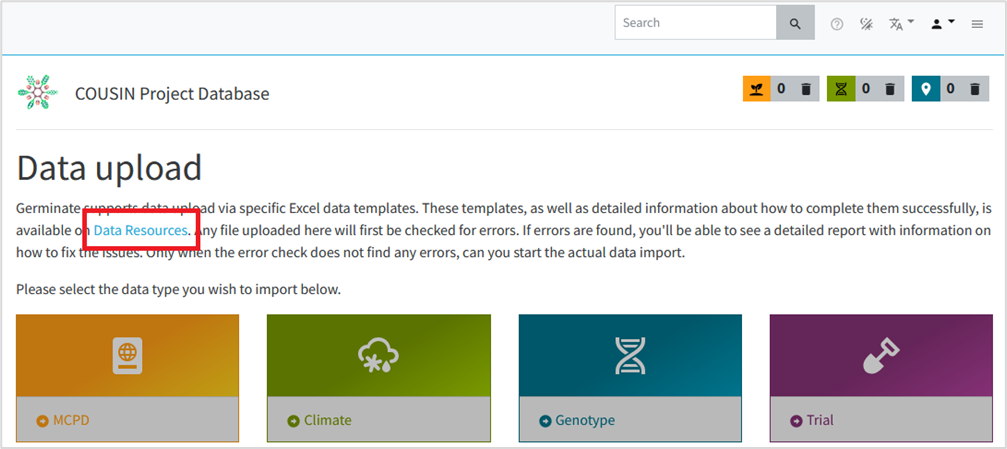Open the Trial upload option

coord(819,420)
